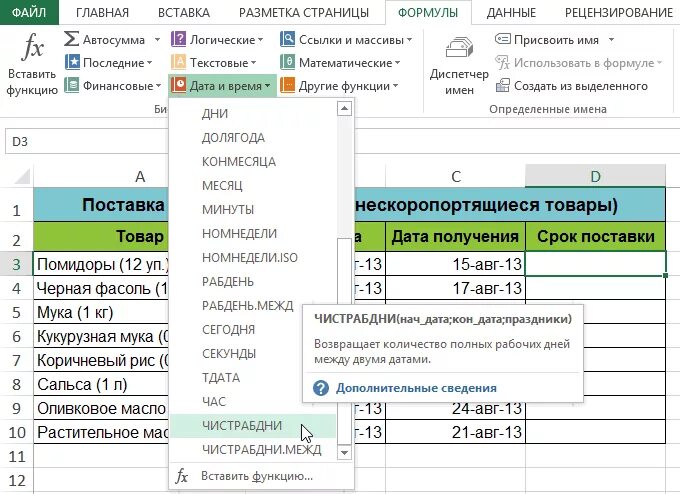The image size is (680, 494).
Task: Click the select-all corner triangle of the sheet
Action: (22, 177)
